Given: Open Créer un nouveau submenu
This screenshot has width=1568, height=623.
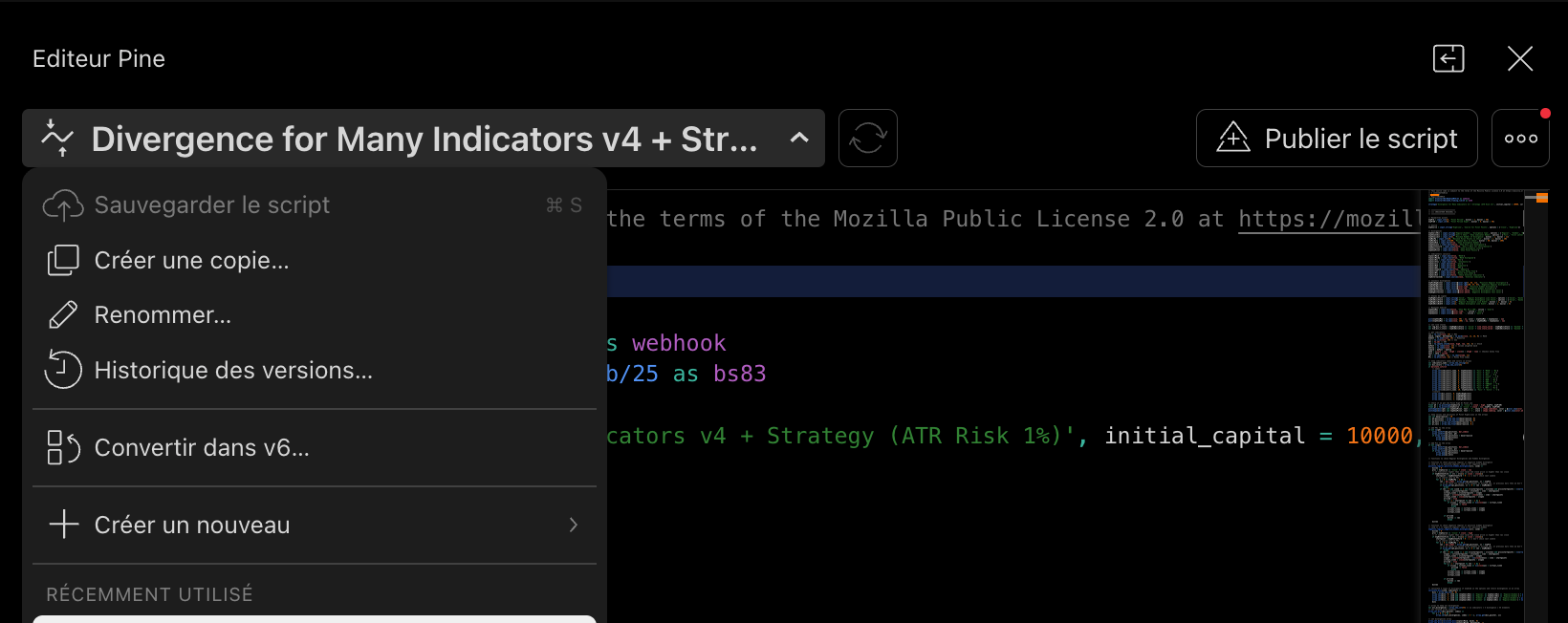Looking at the screenshot, I should (x=315, y=525).
